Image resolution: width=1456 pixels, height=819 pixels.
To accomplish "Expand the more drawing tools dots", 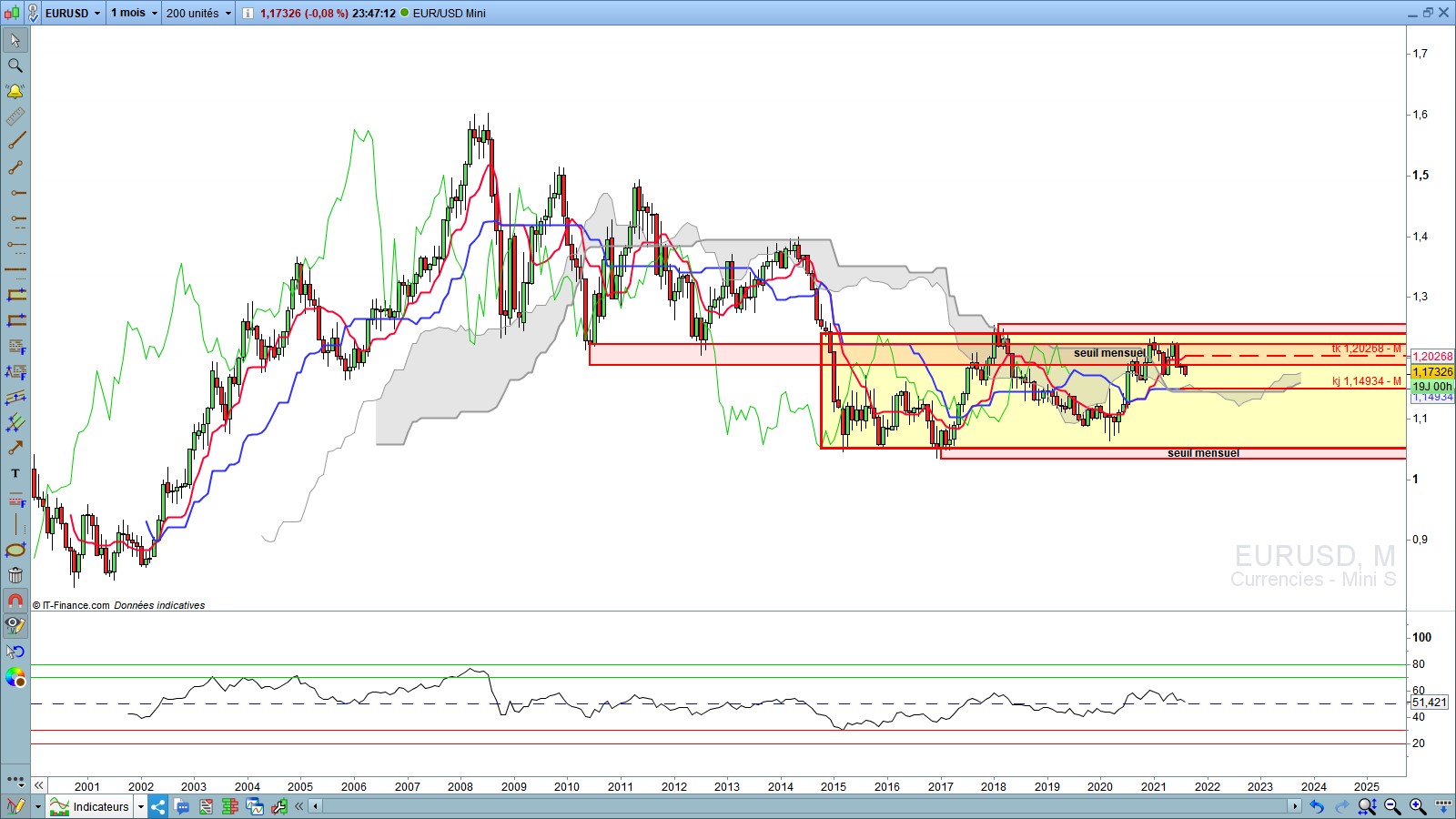I will tap(15, 780).
